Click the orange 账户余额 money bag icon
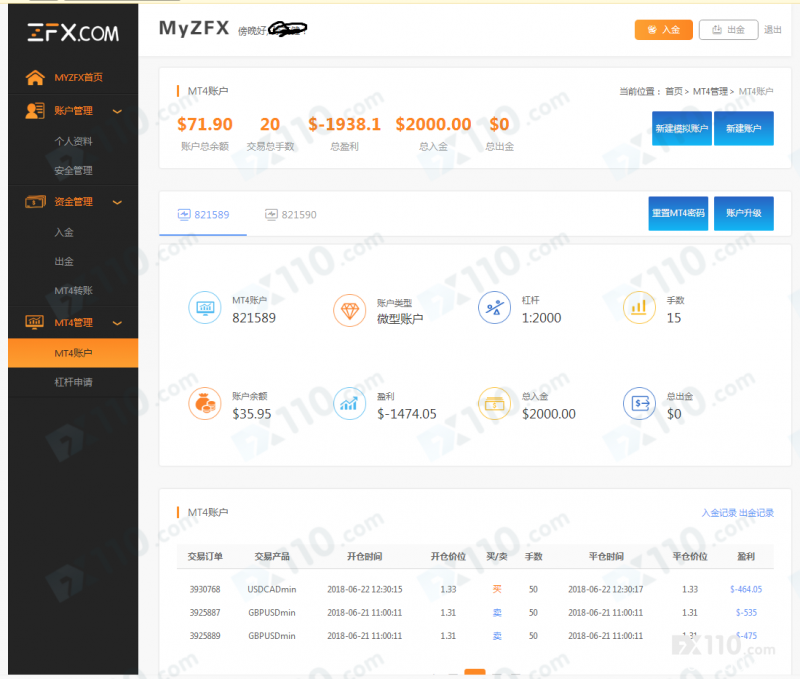 205,404
